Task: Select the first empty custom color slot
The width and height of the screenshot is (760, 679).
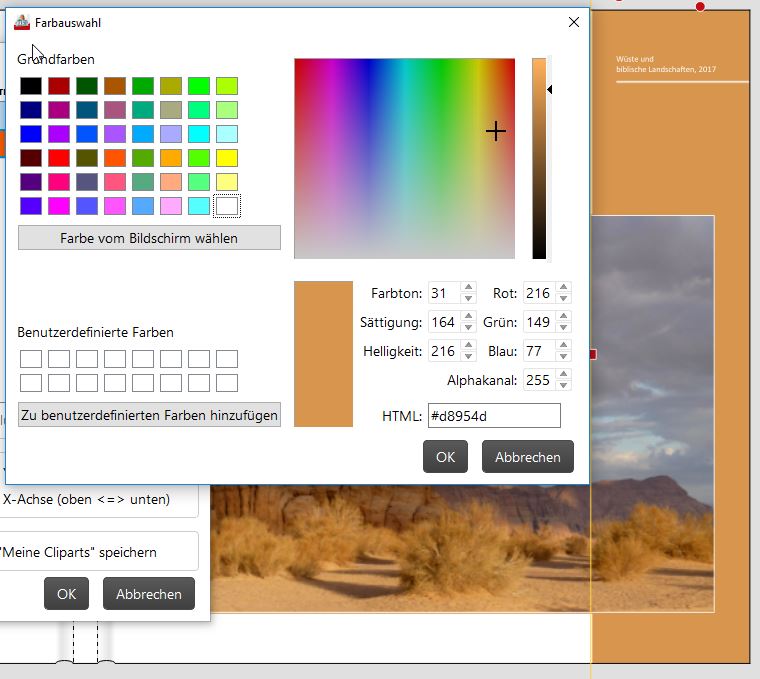Action: click(31, 359)
